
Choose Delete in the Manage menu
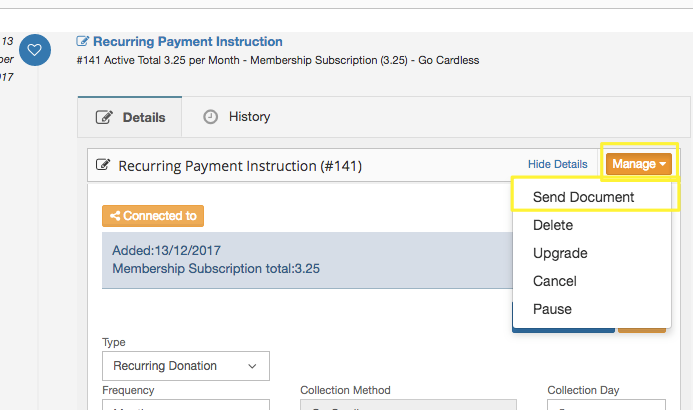coord(553,225)
